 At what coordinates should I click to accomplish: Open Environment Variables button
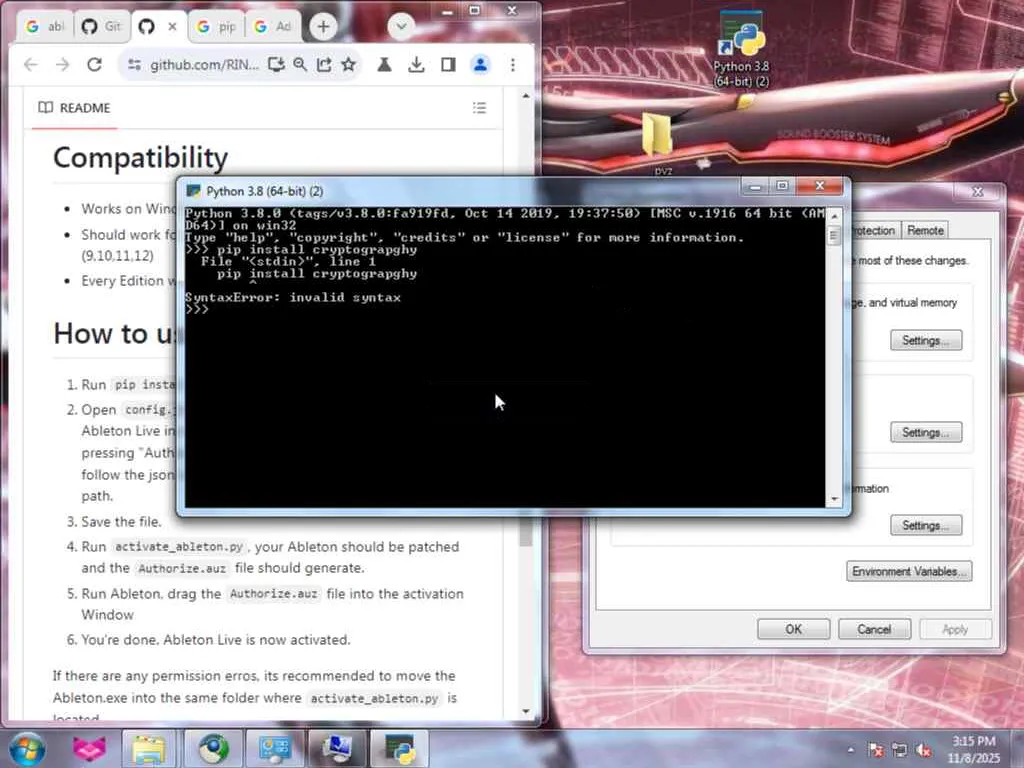point(908,571)
